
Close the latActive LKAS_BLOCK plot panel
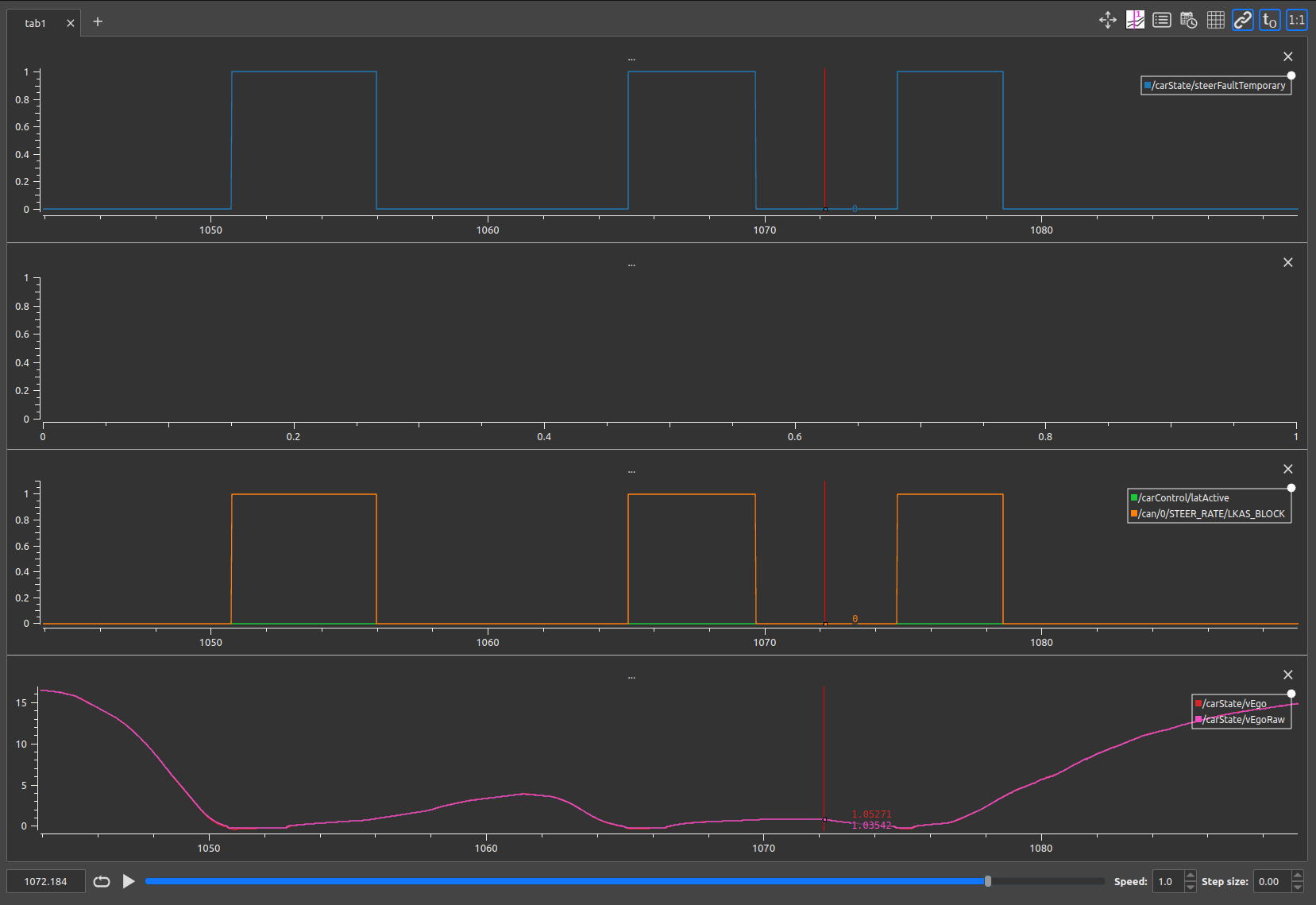pos(1288,469)
